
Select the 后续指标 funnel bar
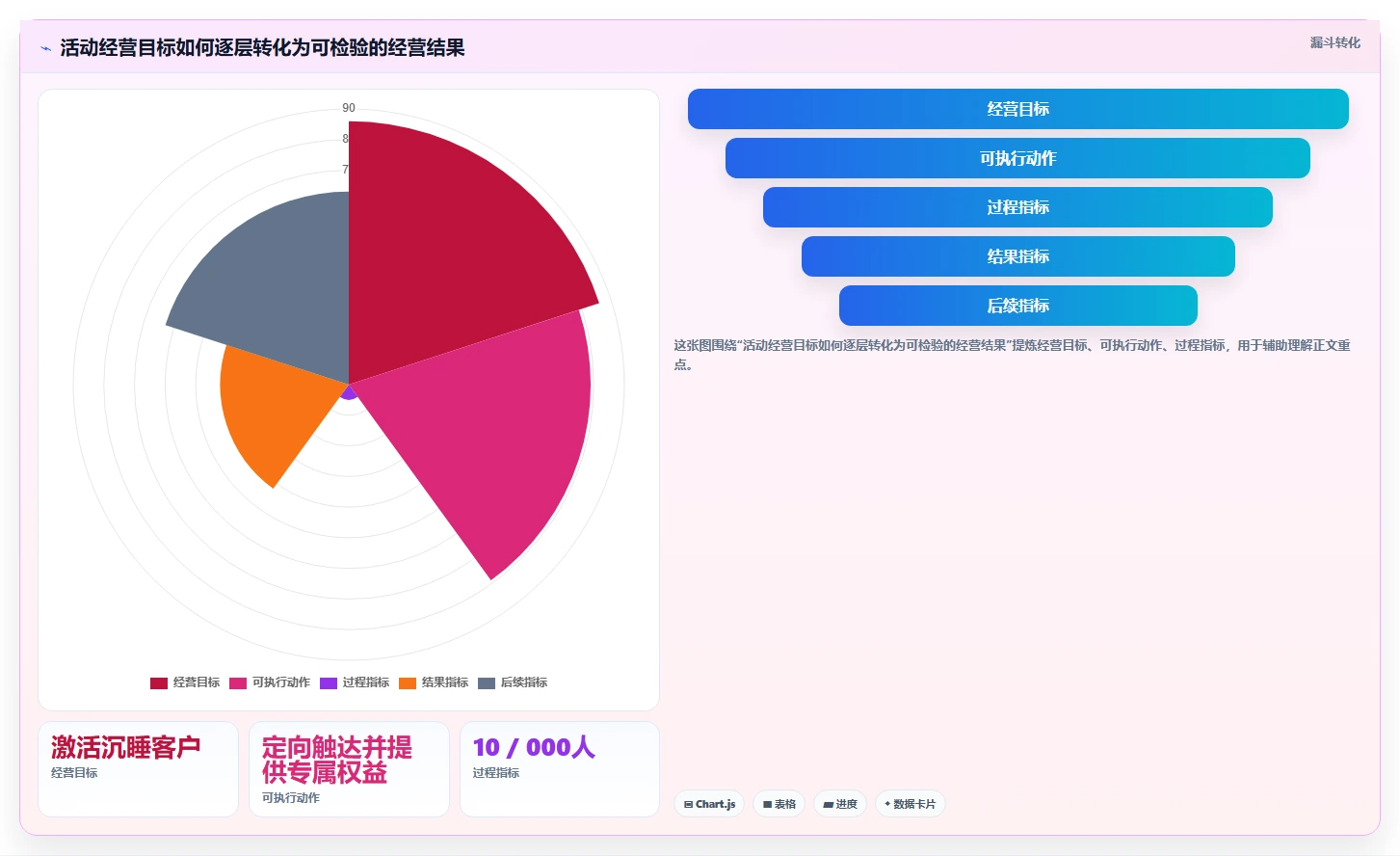(1017, 306)
